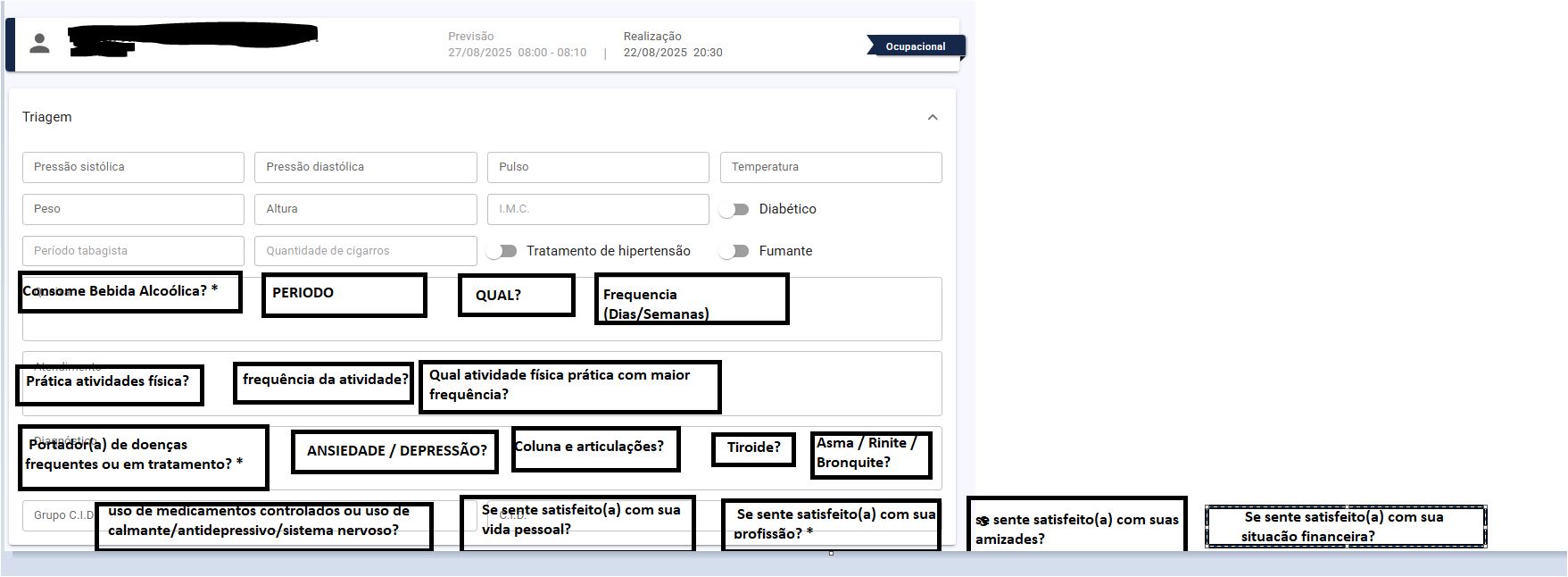Click the ANSIEDADE / DEPRESSÃO? box
The width and height of the screenshot is (1568, 577).
click(396, 451)
